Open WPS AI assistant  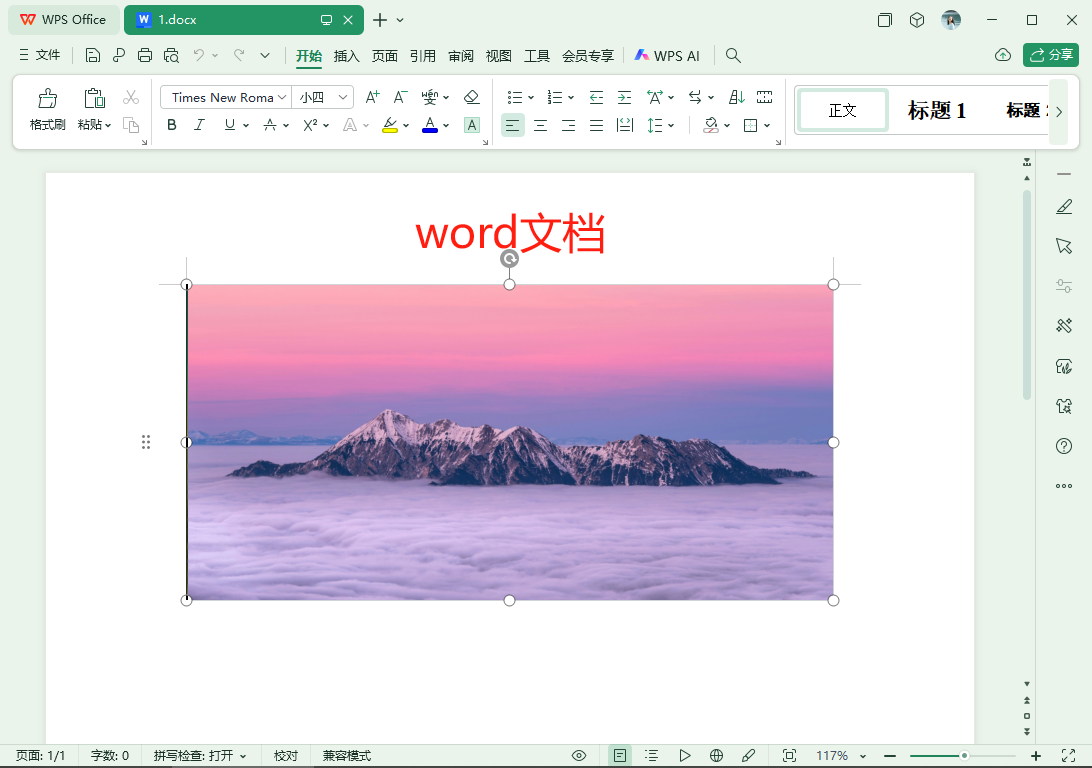pos(667,55)
